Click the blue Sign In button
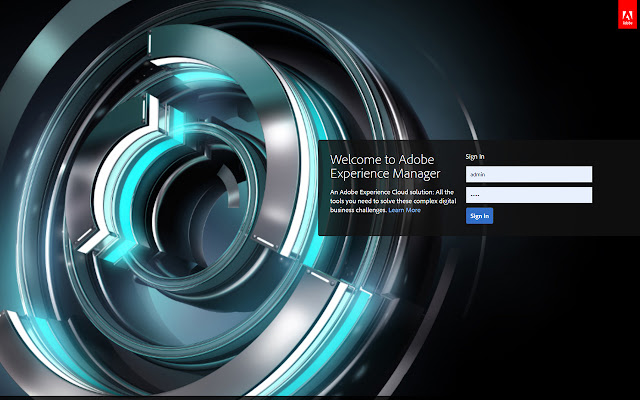Viewport: 640px width, 400px height. 480,216
